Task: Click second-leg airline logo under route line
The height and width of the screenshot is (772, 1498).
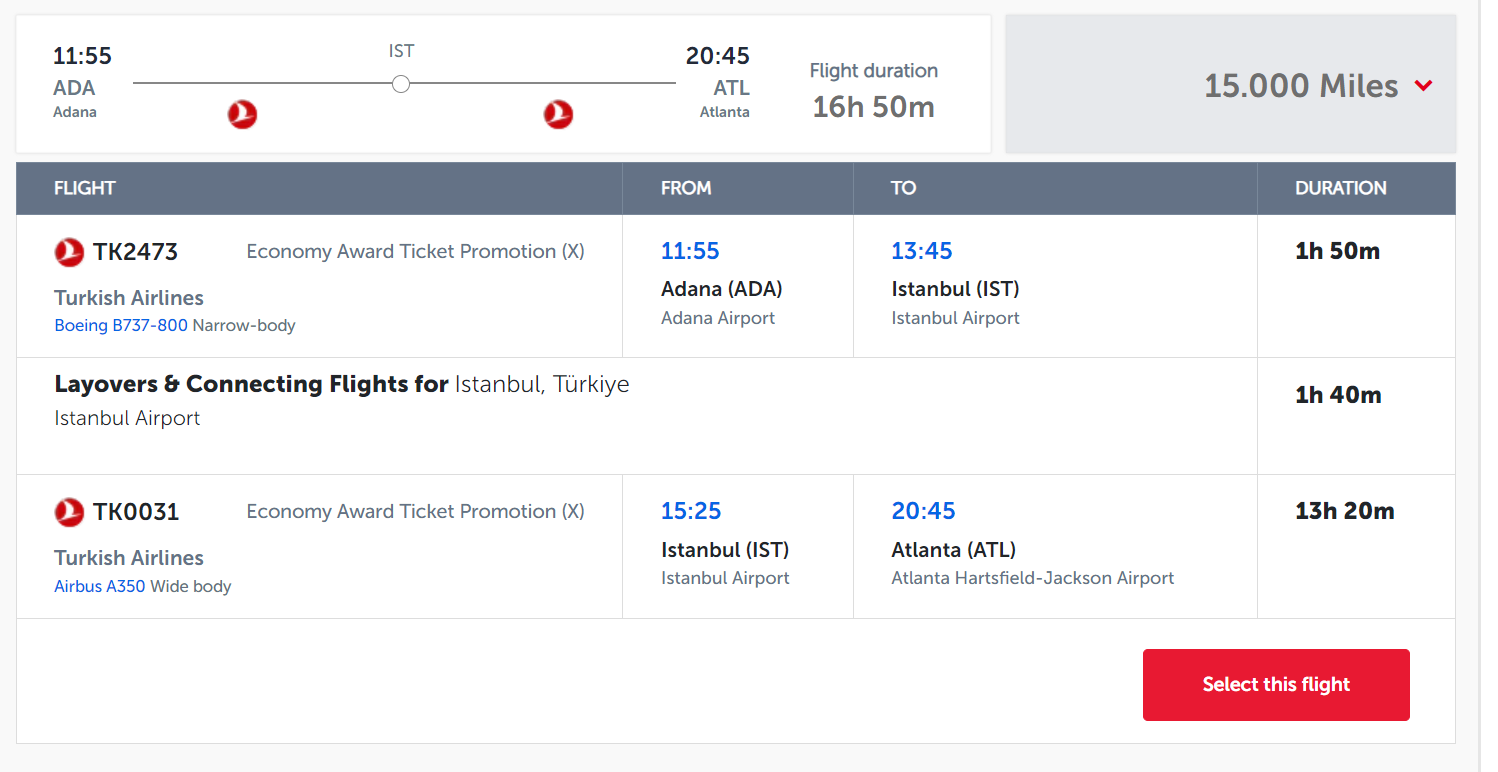Action: coord(558,115)
